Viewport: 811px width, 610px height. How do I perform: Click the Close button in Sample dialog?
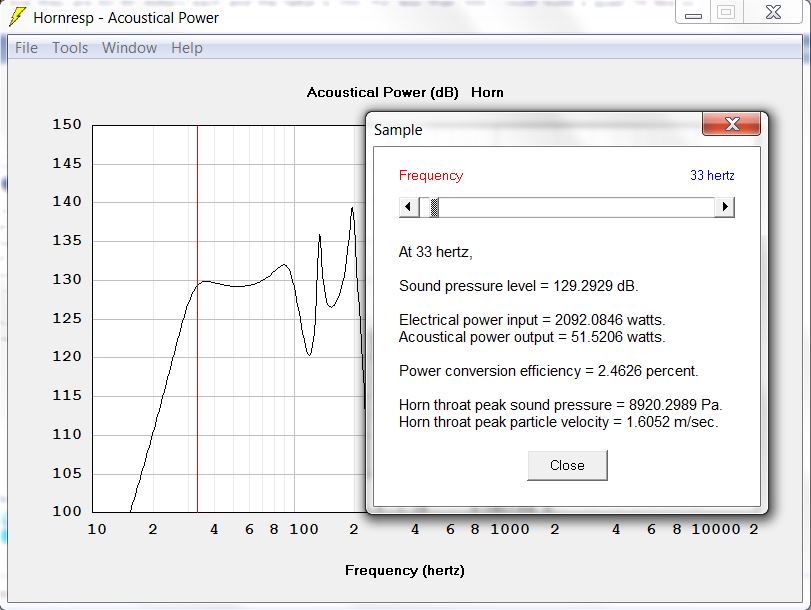567,465
